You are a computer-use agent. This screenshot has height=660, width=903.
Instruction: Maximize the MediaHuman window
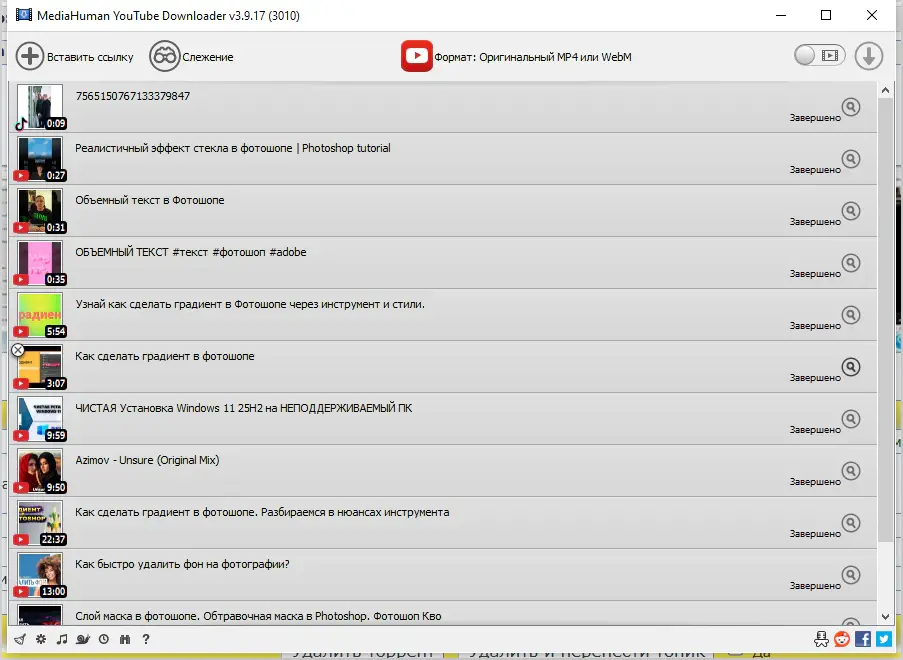click(826, 15)
